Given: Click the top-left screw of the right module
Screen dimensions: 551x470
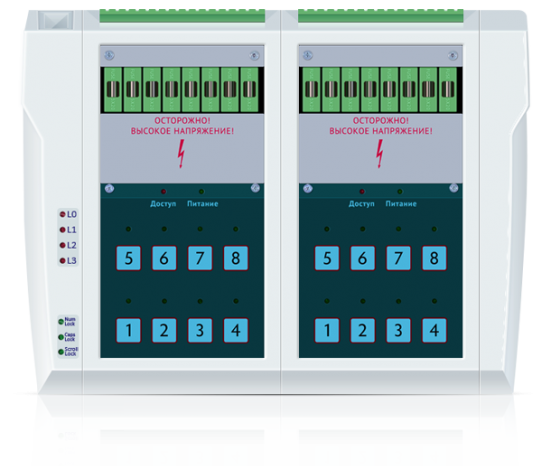Looking at the screenshot, I should 307,55.
